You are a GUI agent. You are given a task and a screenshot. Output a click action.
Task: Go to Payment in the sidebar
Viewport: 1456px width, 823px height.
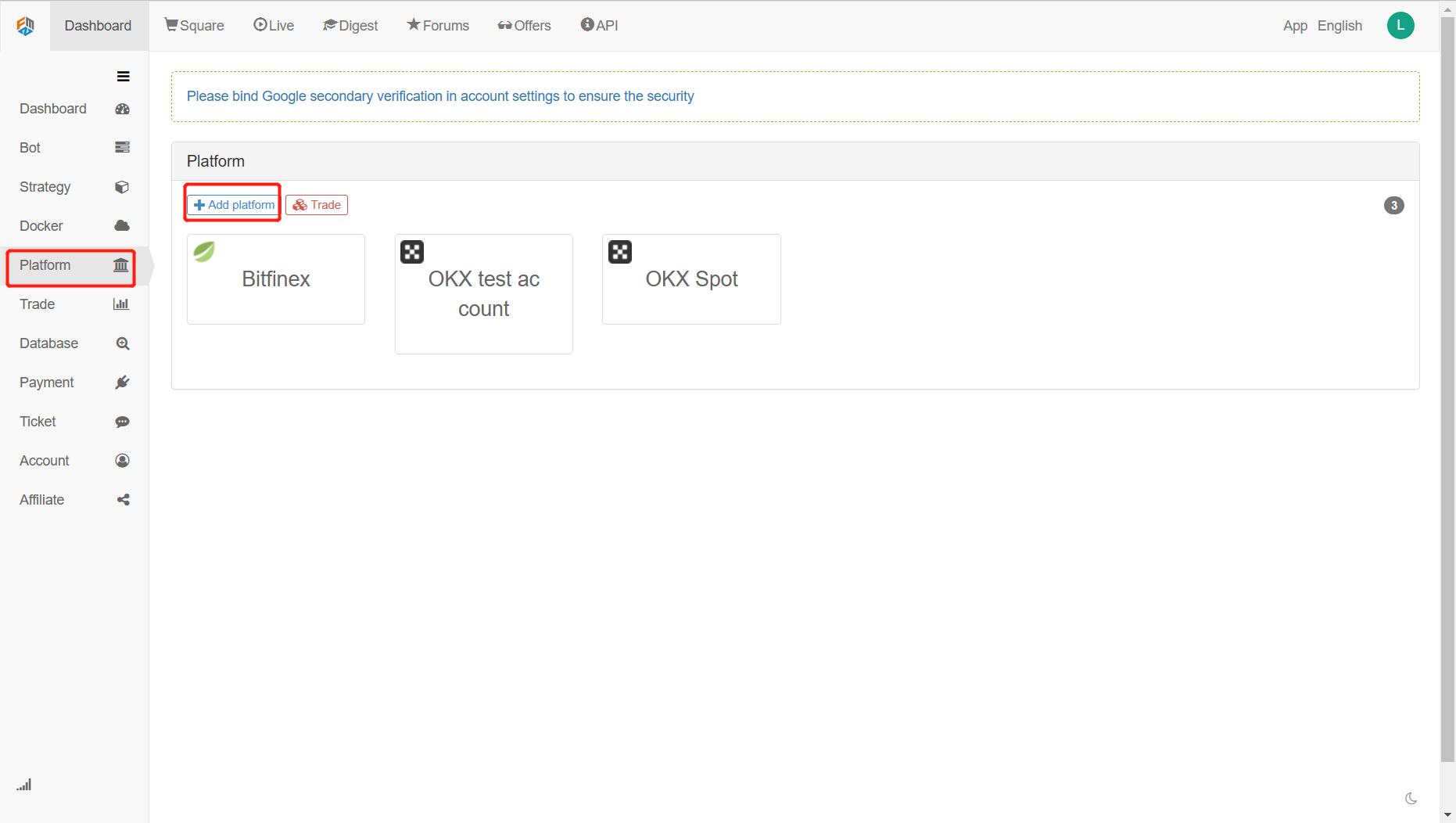click(x=74, y=383)
